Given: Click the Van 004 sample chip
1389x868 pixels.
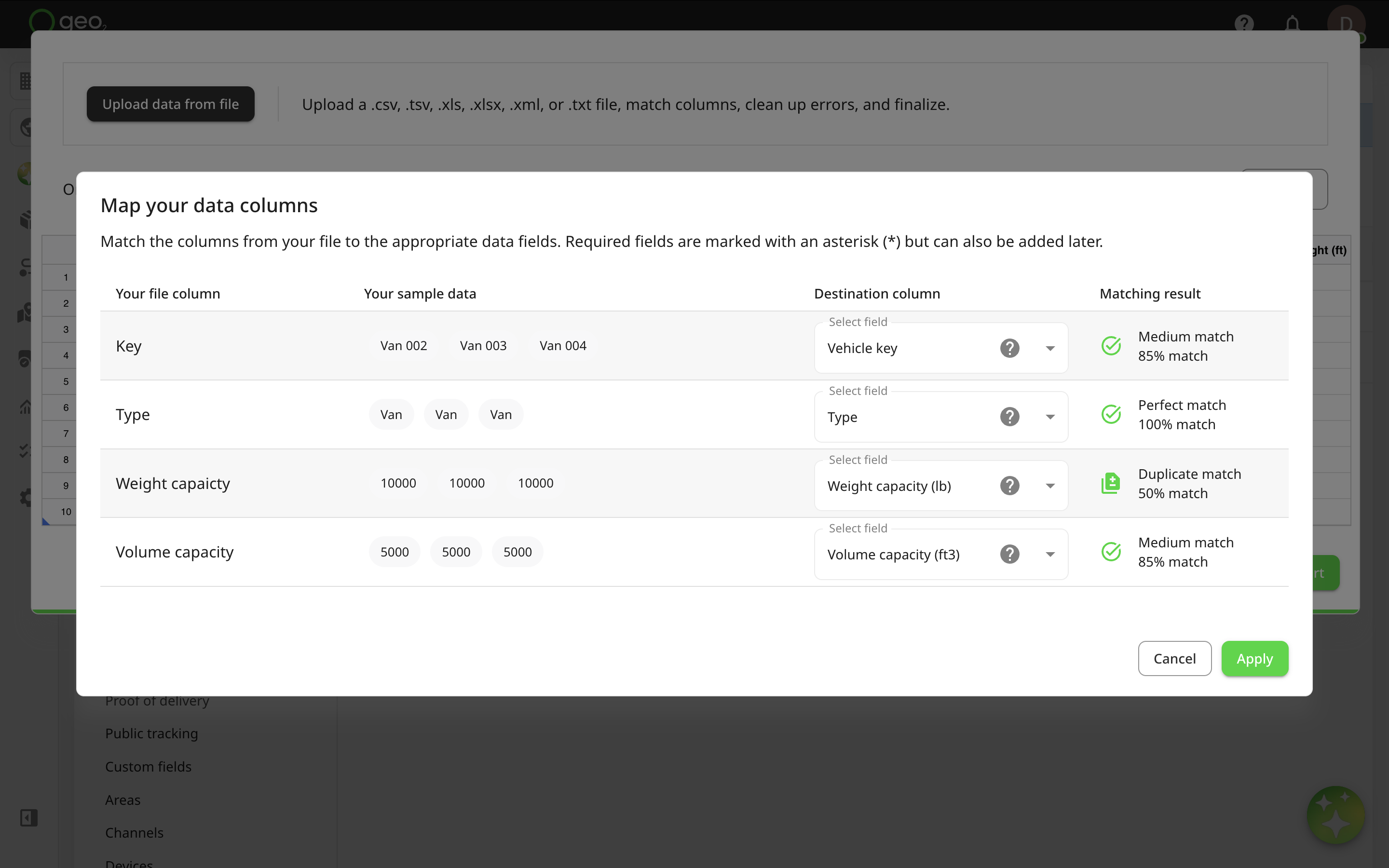Looking at the screenshot, I should click(563, 346).
